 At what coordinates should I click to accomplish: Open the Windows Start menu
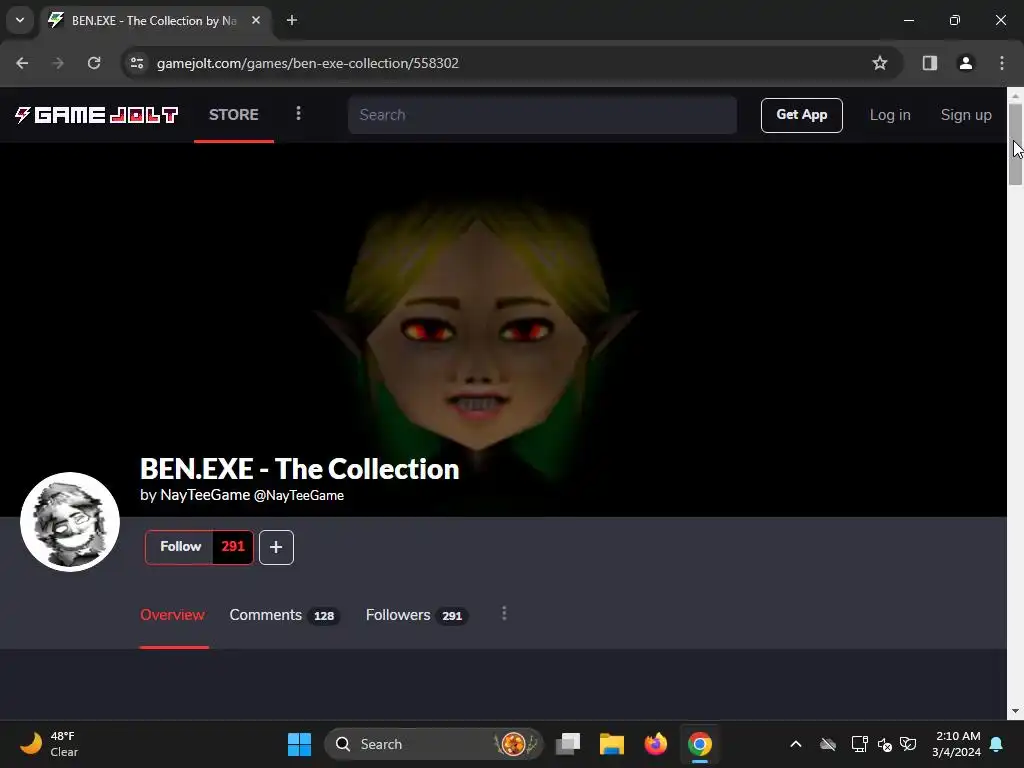[299, 744]
